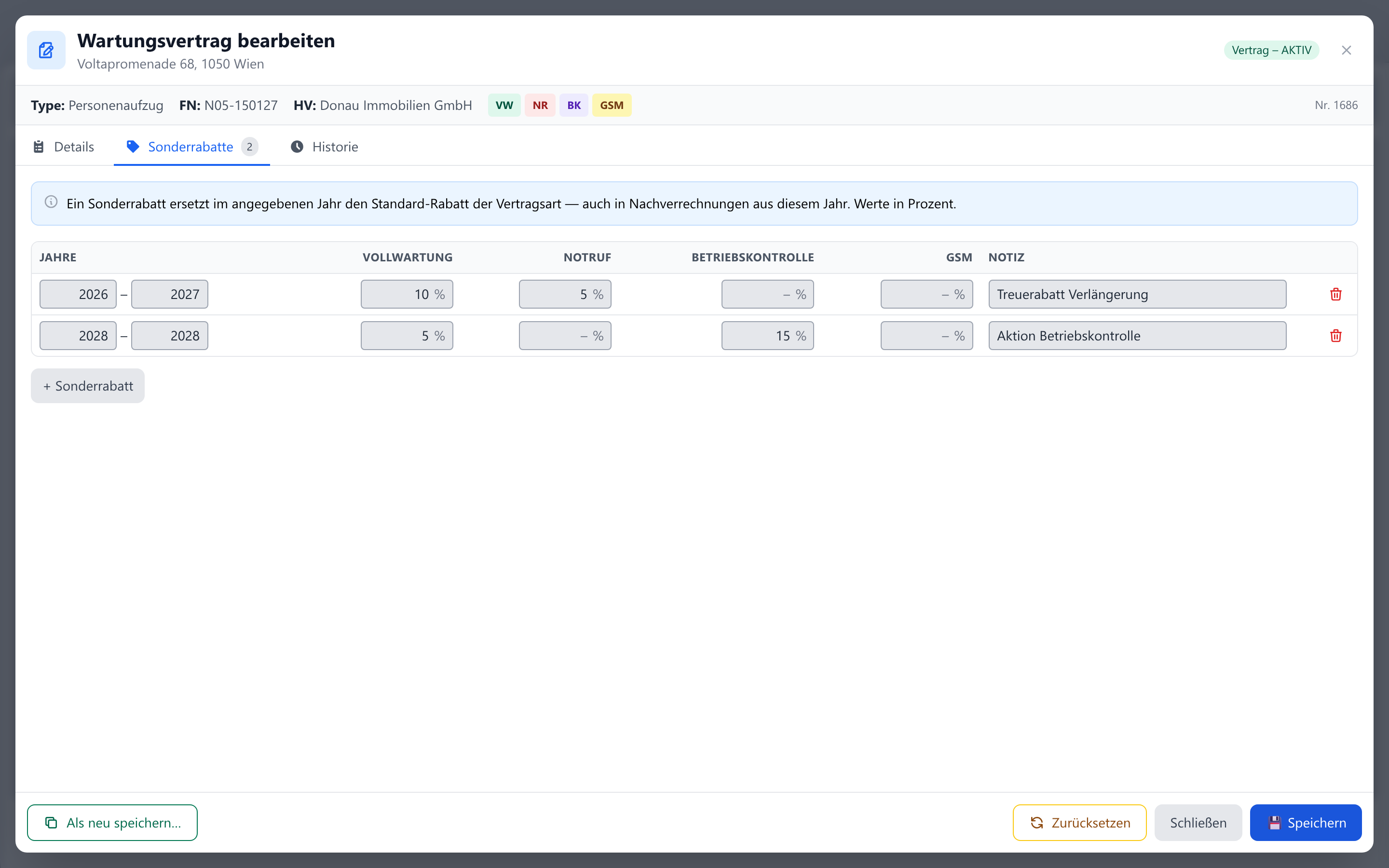Edit Vollwartung 10 % field
Viewport: 1389px width, 868px height.
tap(407, 294)
